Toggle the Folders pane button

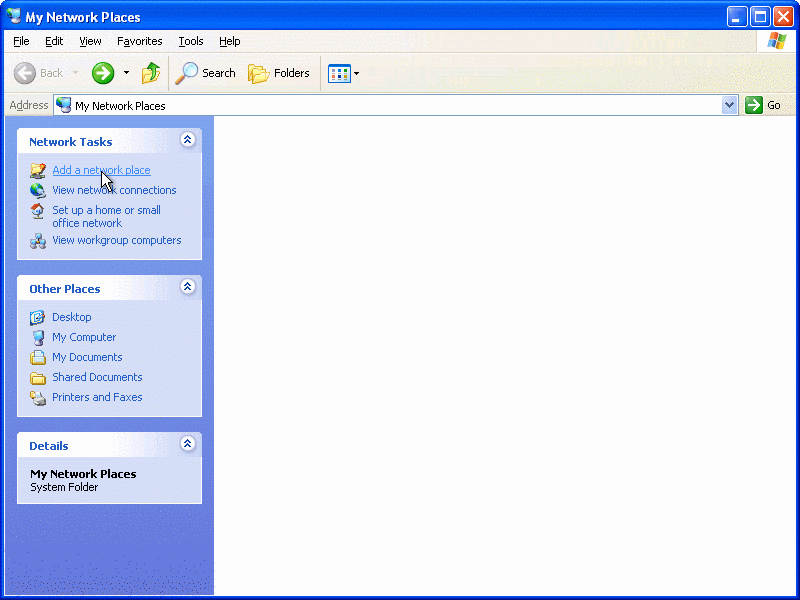(x=279, y=73)
